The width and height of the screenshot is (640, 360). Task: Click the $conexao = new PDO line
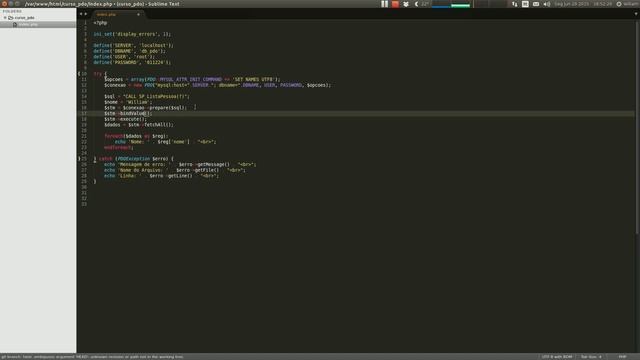pyautogui.click(x=218, y=85)
